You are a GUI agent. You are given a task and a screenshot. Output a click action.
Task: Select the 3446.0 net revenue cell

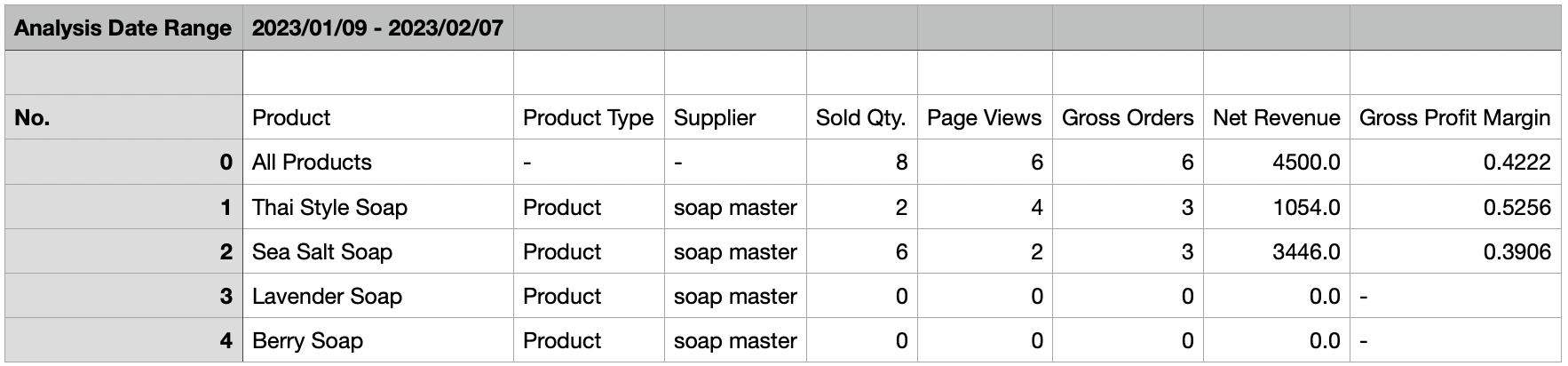pos(1277,251)
